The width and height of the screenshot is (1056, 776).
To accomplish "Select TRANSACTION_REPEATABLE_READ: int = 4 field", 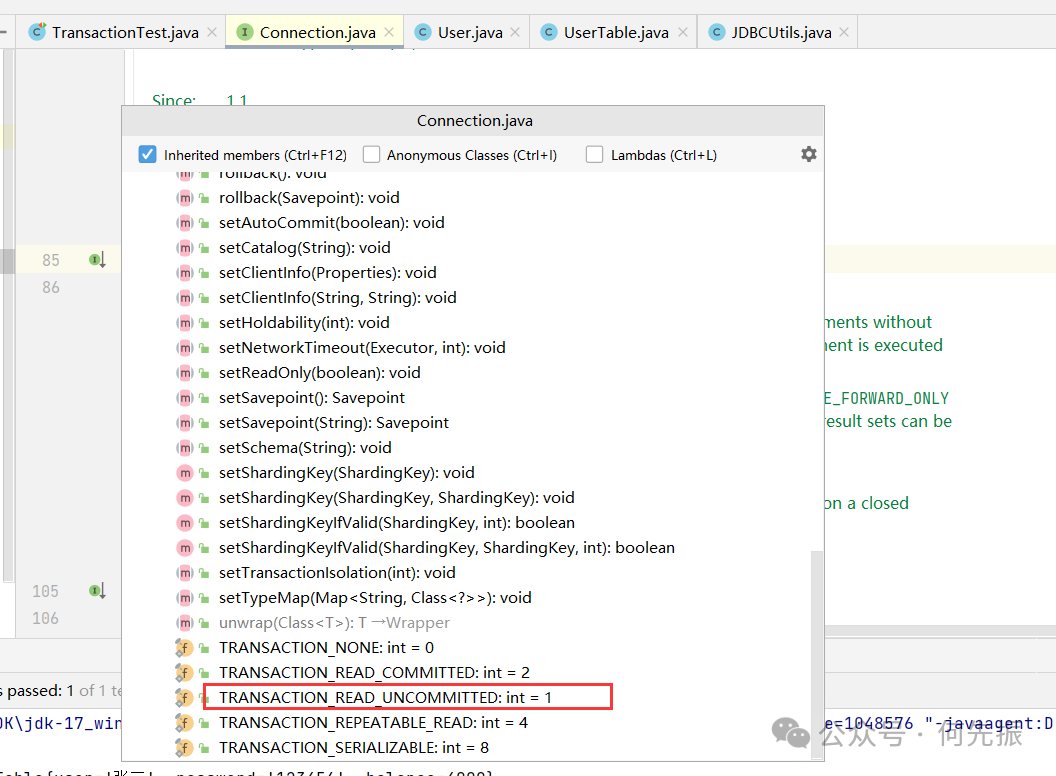I will [373, 722].
